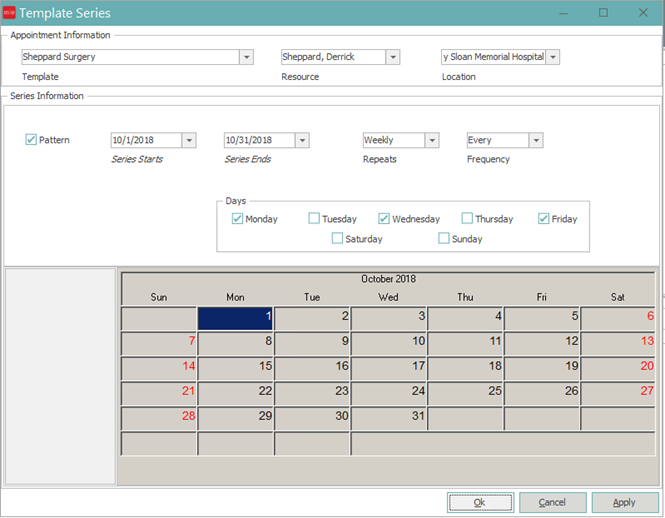
Task: Click the Mon column header
Action: point(235,297)
